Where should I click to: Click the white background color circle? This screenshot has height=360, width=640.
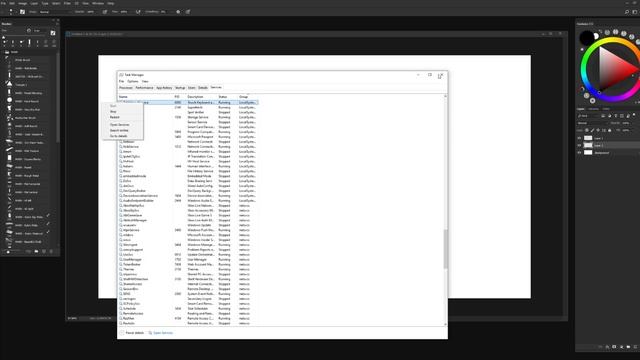coord(596,37)
